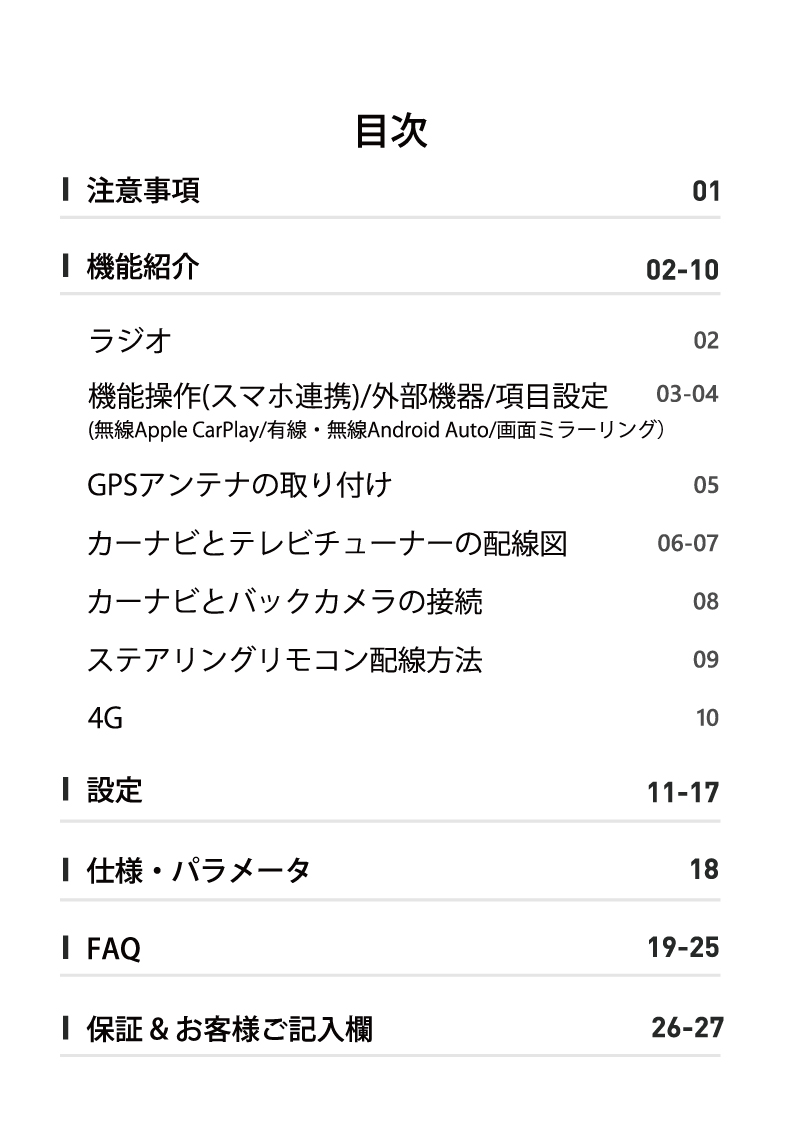Click page range 19-25
Screen dimensions: 804x1138
click(683, 947)
